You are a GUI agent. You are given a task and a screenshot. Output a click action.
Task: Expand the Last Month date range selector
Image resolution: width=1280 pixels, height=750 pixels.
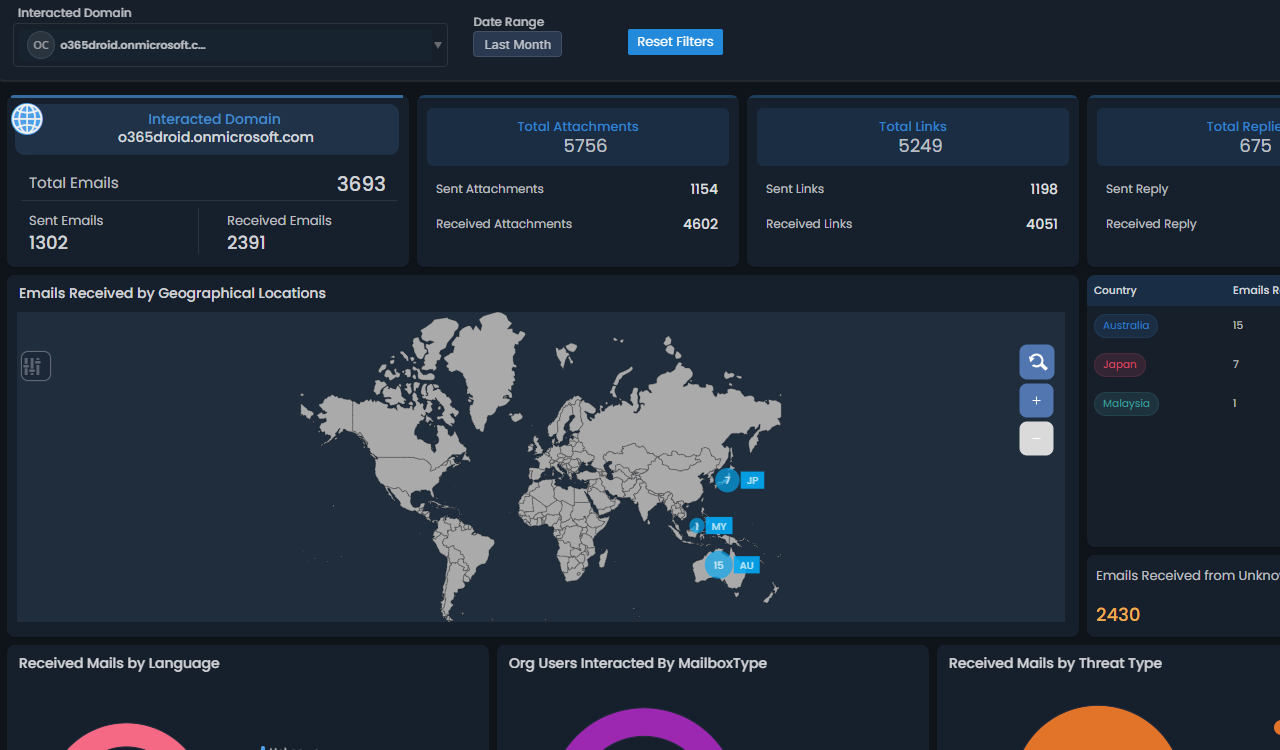[517, 44]
